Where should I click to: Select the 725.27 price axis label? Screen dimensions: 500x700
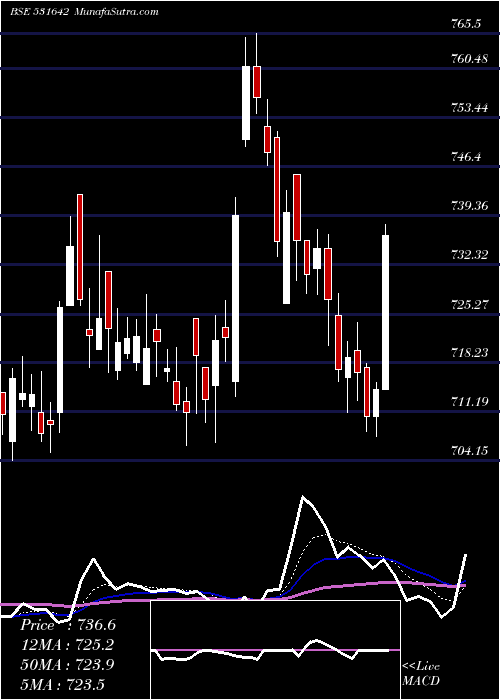pos(469,304)
